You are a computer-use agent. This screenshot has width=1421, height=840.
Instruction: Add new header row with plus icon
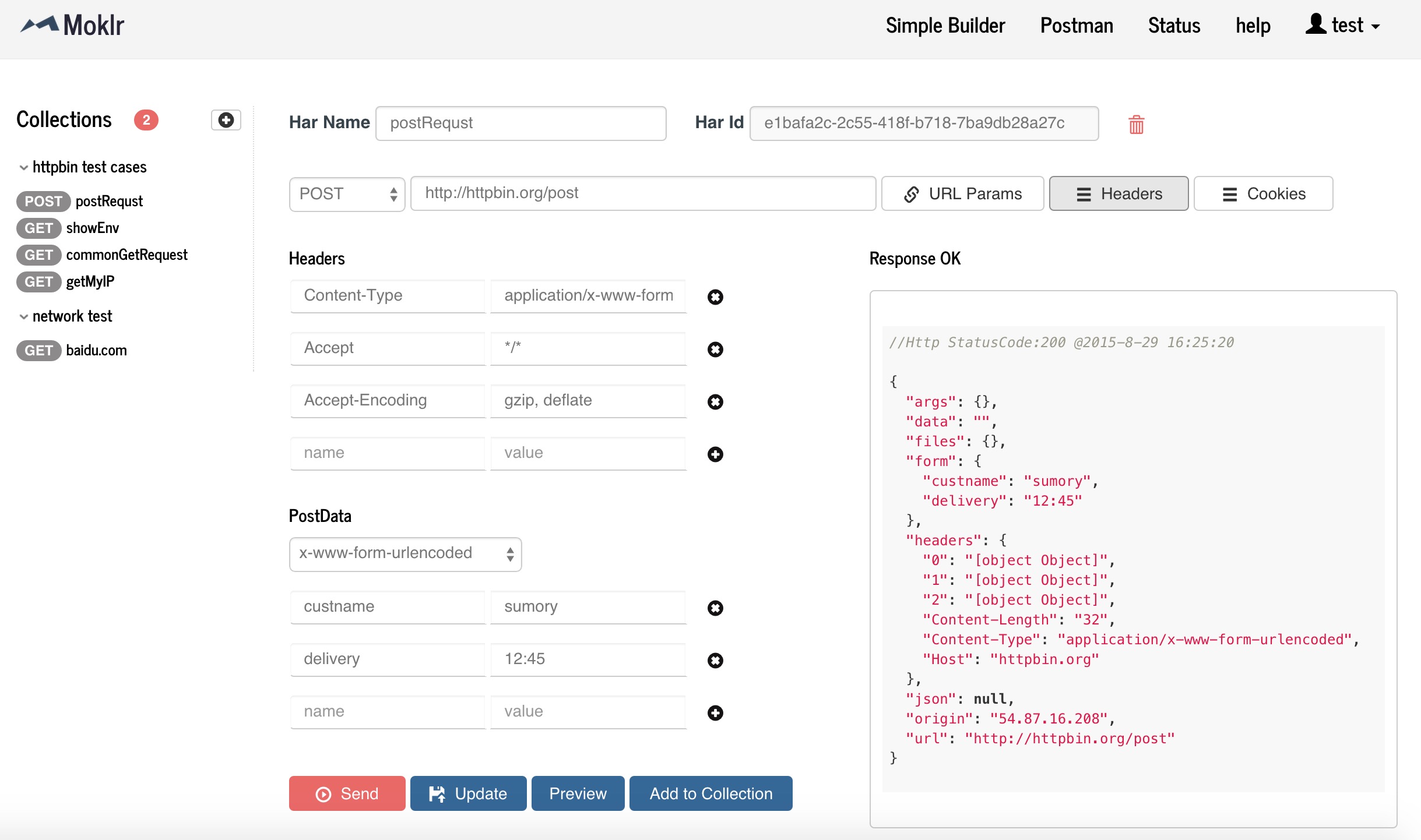click(x=715, y=454)
